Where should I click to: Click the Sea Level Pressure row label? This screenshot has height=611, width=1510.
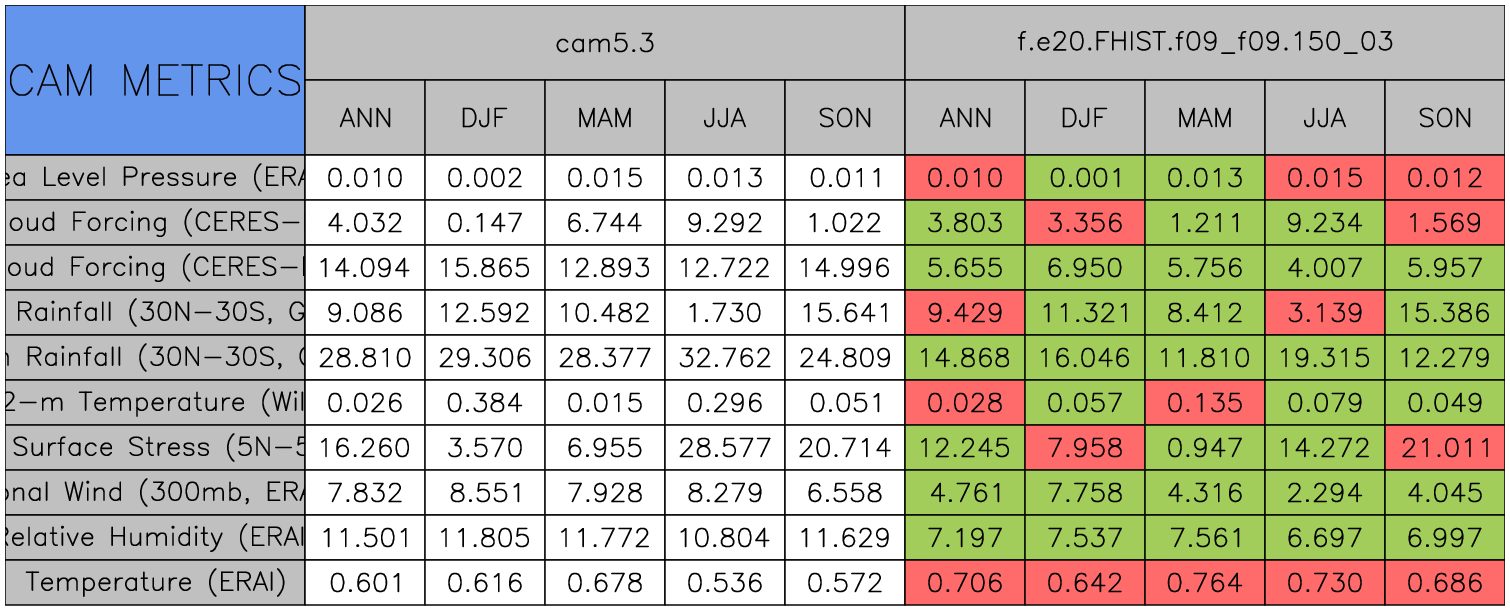click(154, 177)
